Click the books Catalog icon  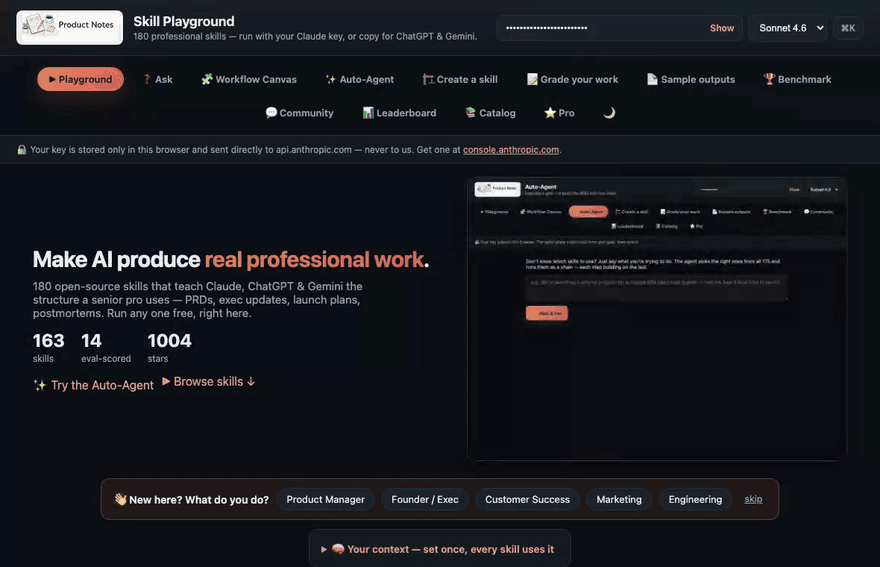click(x=471, y=113)
